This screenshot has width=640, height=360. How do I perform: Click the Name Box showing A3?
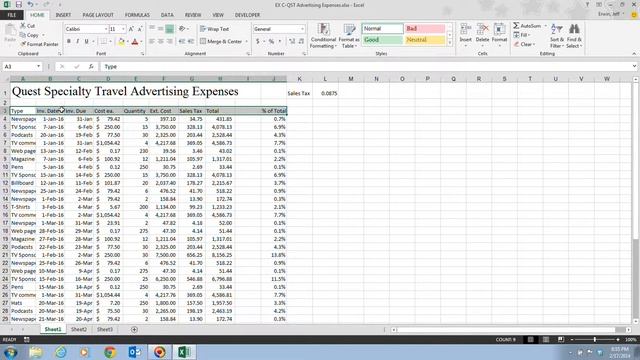[22, 66]
